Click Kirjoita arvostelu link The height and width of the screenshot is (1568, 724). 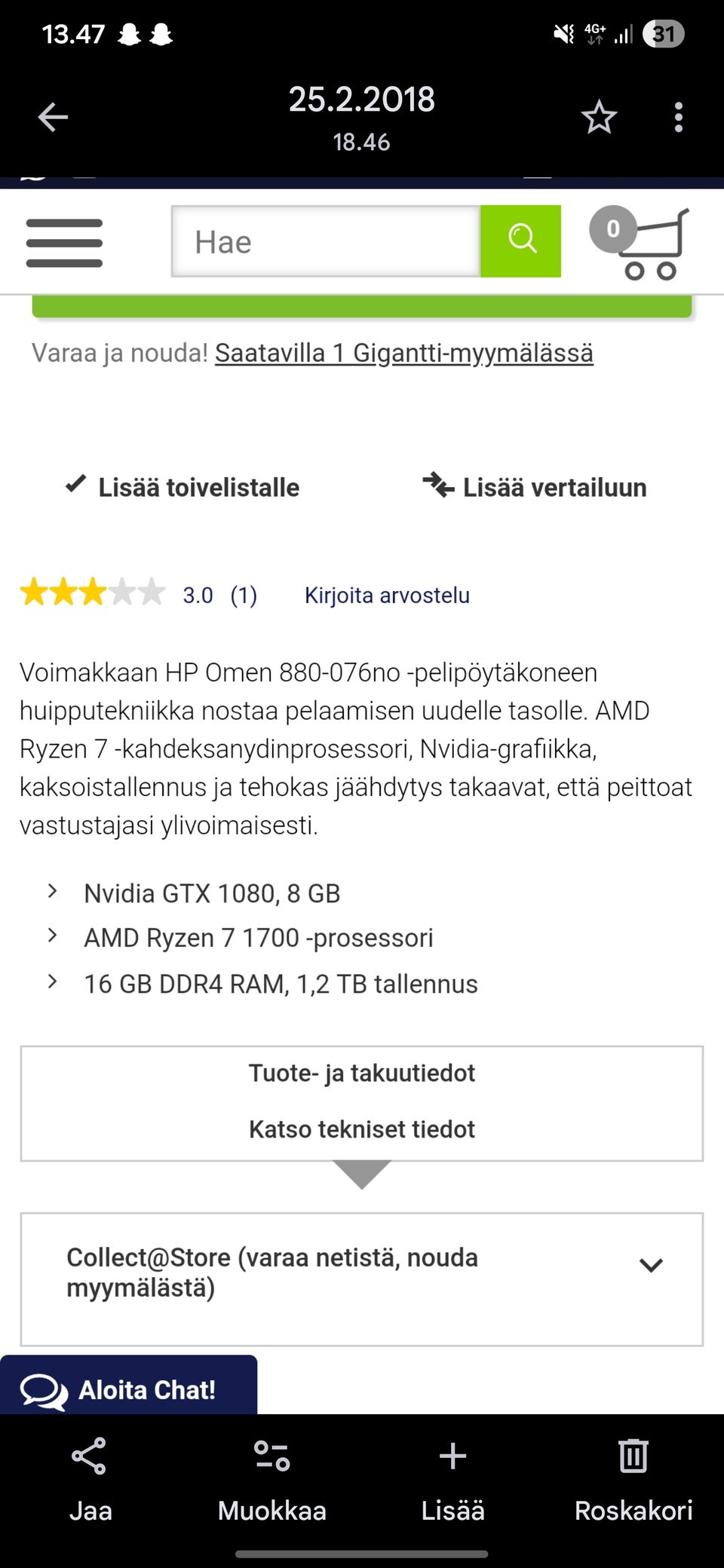(x=387, y=596)
